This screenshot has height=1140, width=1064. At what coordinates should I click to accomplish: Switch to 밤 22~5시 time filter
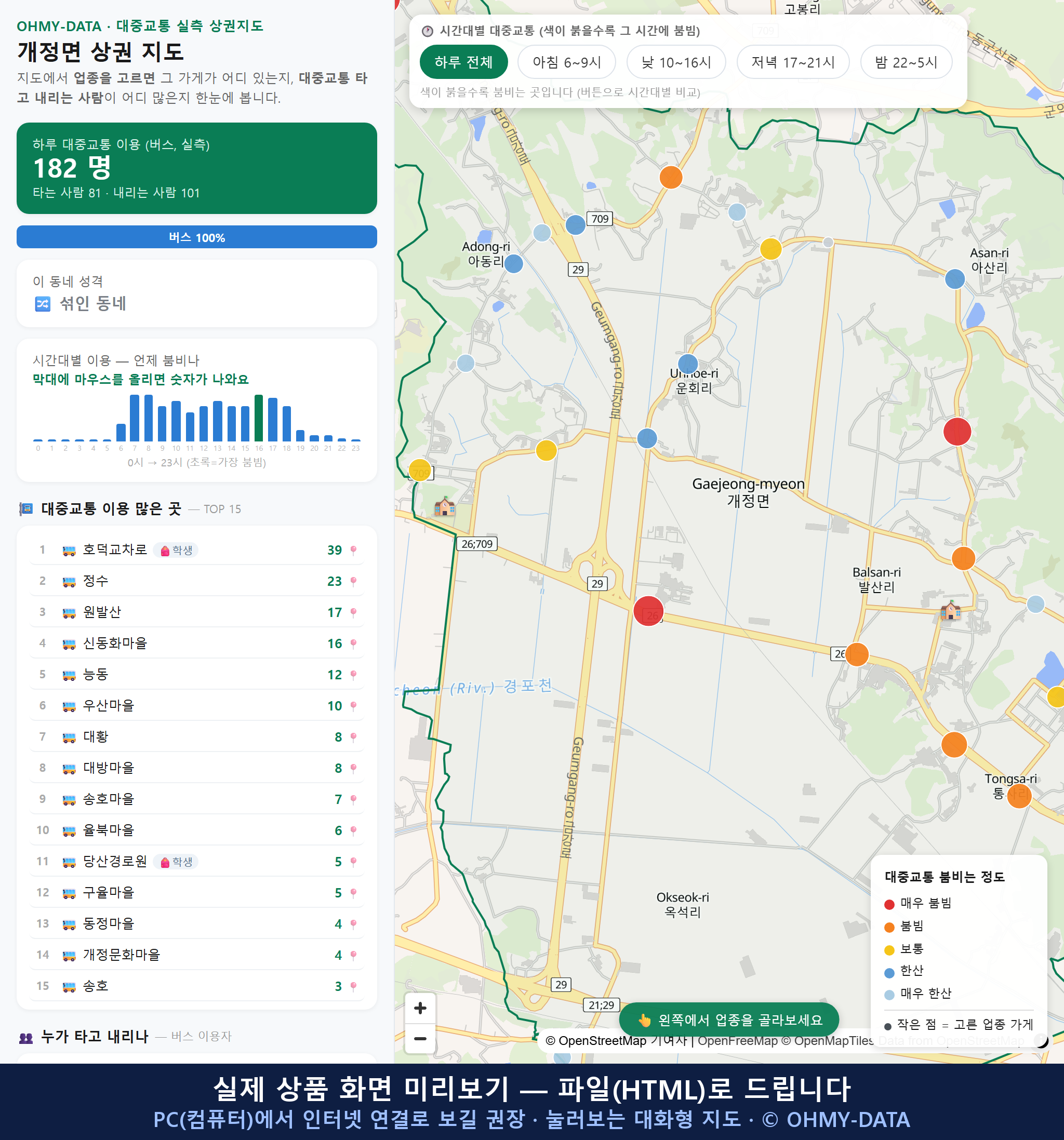pyautogui.click(x=906, y=62)
